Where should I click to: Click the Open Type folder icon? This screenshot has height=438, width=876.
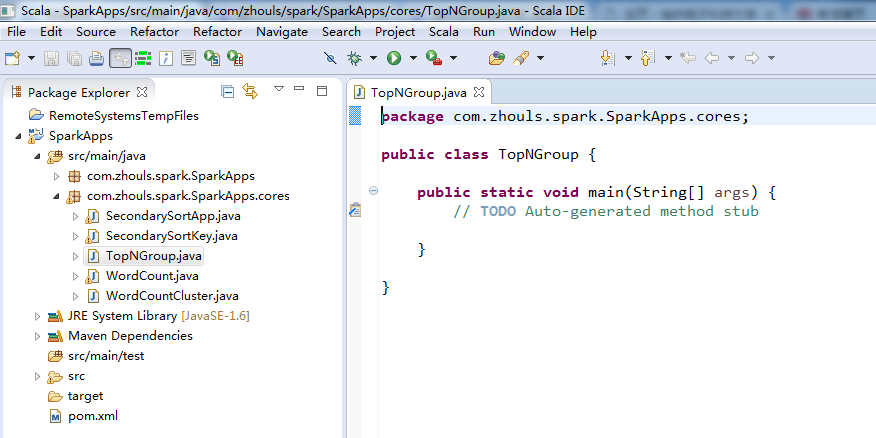pos(497,58)
